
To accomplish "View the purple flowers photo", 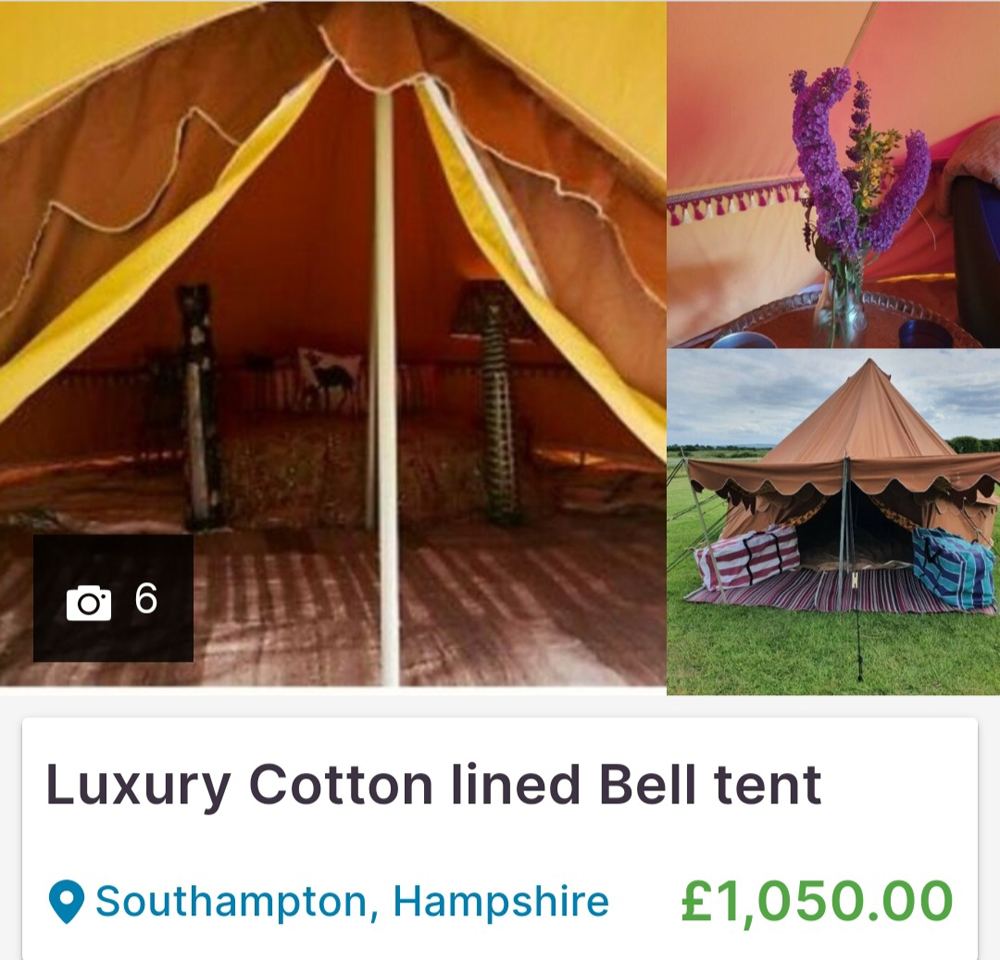I will click(x=834, y=174).
